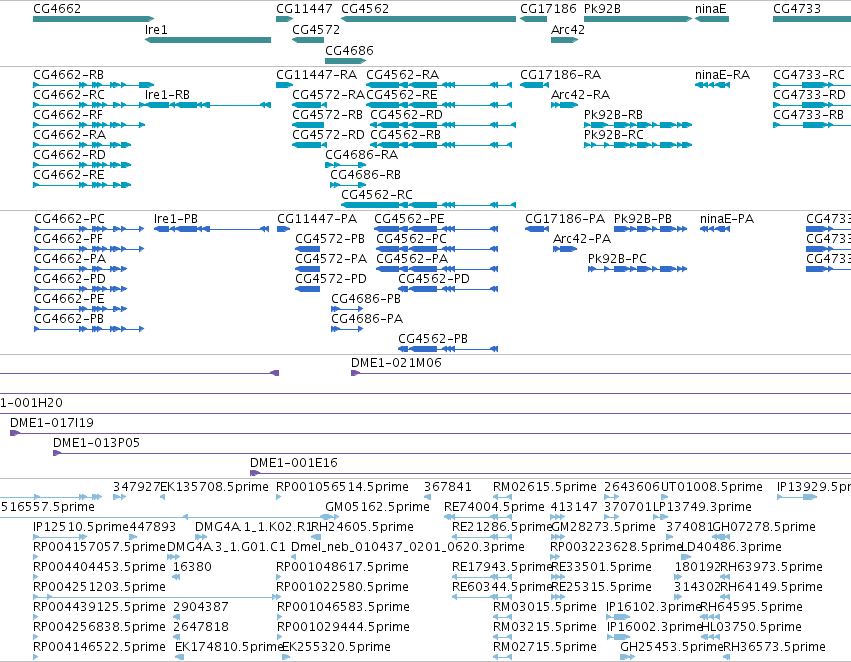The height and width of the screenshot is (662, 851).
Task: Click the Pk92B-PC protein label
Action: pyautogui.click(x=618, y=259)
